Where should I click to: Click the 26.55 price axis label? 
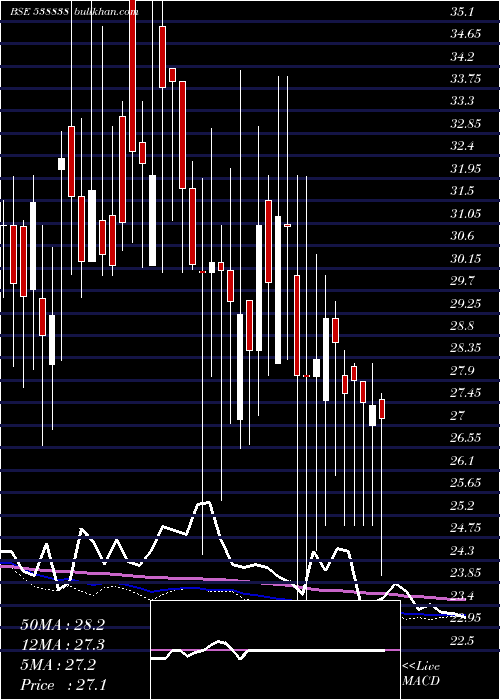point(466,438)
